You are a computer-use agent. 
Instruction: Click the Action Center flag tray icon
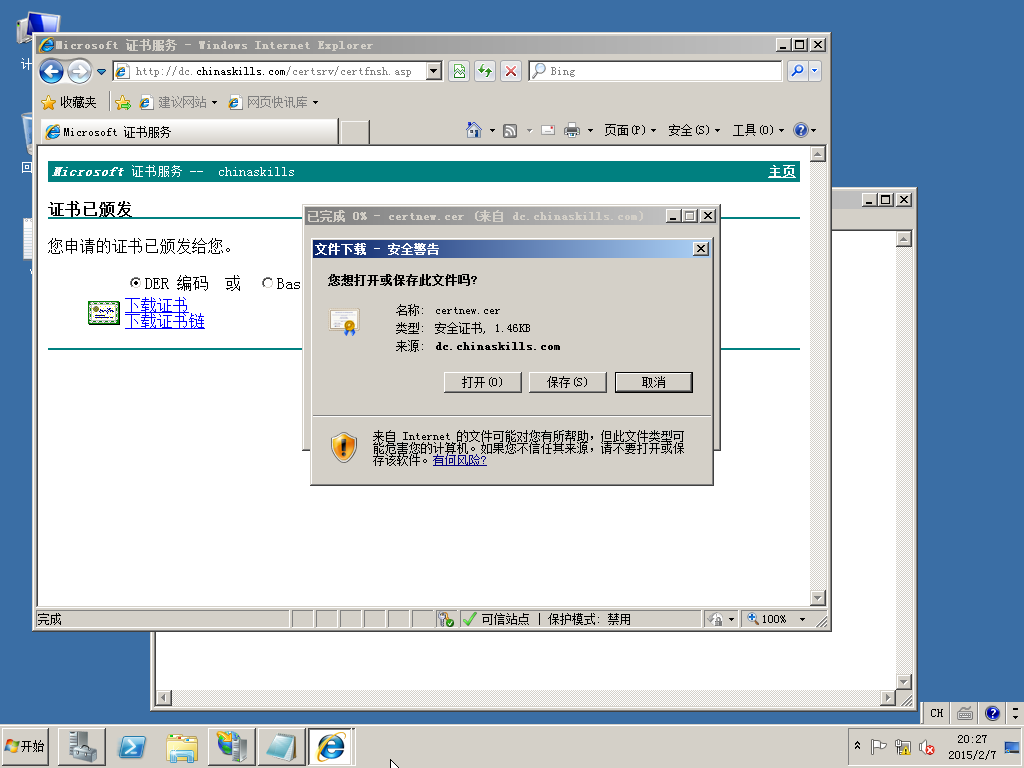(x=878, y=746)
